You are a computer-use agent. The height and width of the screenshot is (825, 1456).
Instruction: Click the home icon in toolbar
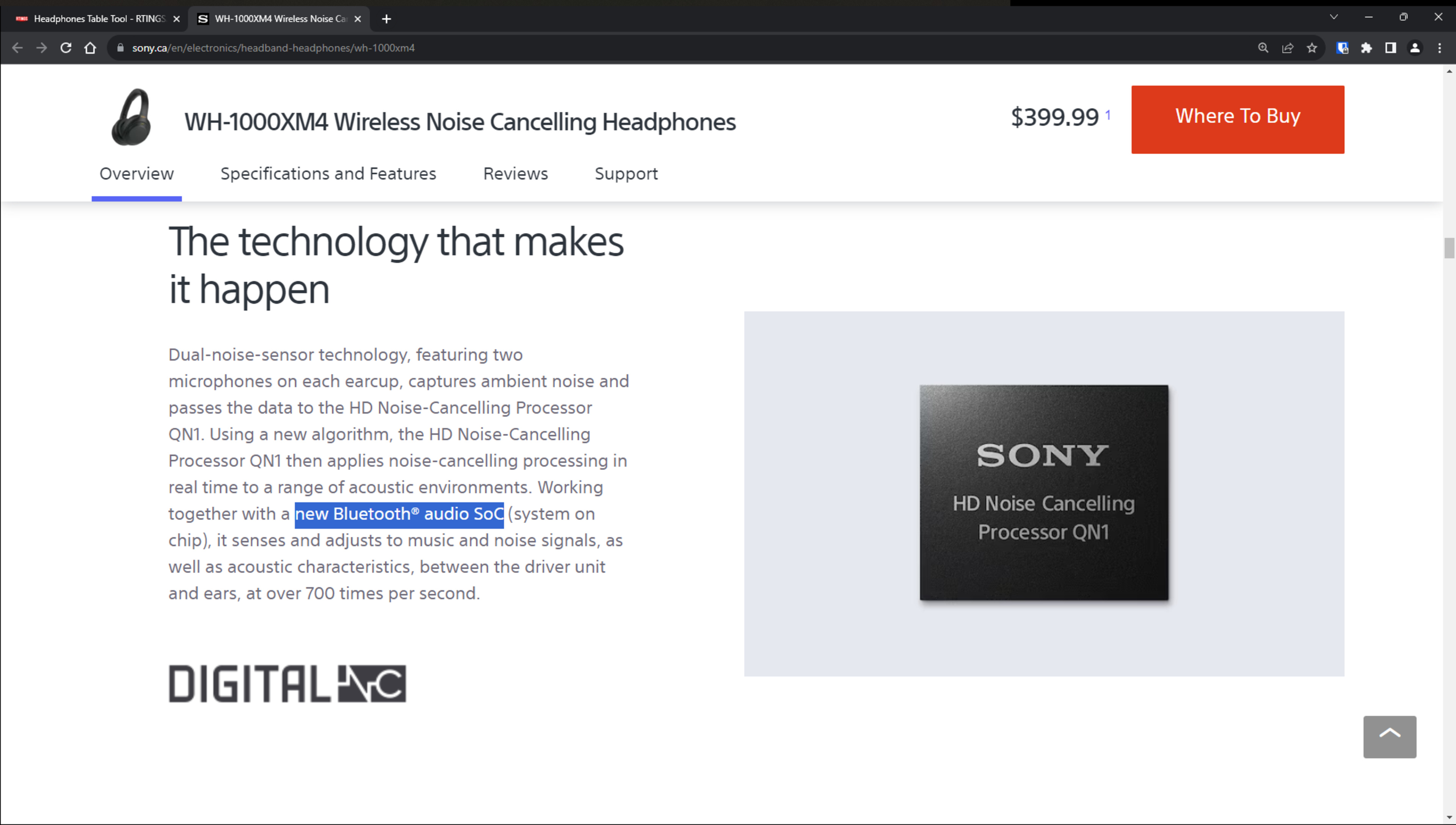point(90,48)
